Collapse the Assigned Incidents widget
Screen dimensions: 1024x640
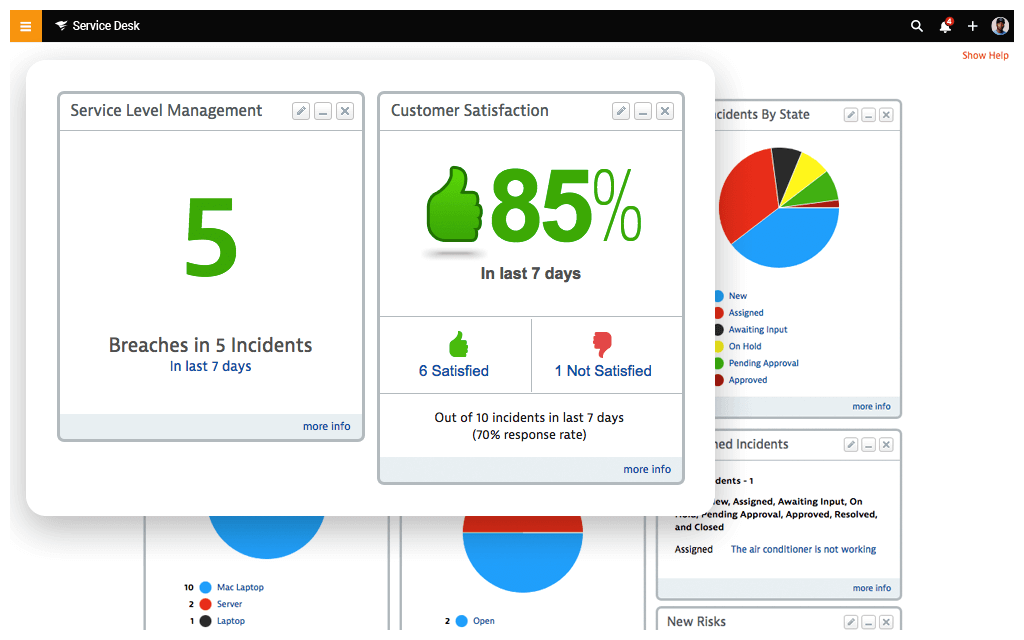[x=868, y=444]
